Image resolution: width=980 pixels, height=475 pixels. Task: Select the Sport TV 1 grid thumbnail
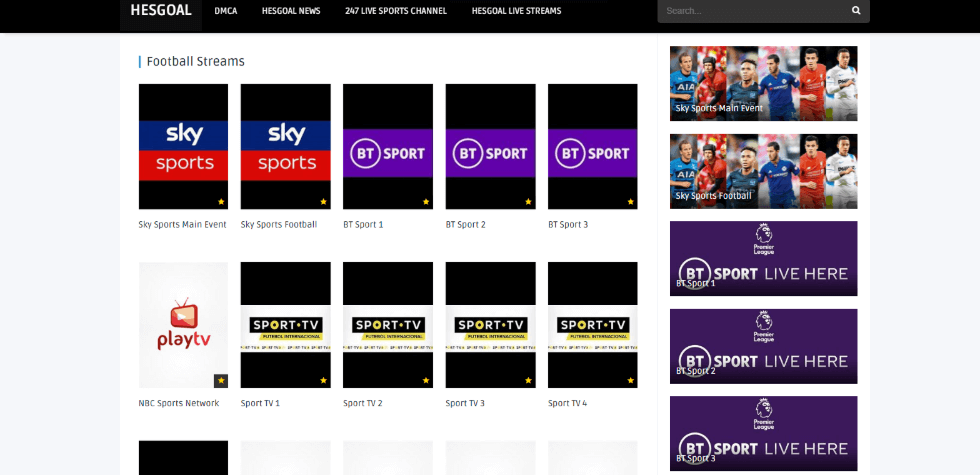coord(286,325)
